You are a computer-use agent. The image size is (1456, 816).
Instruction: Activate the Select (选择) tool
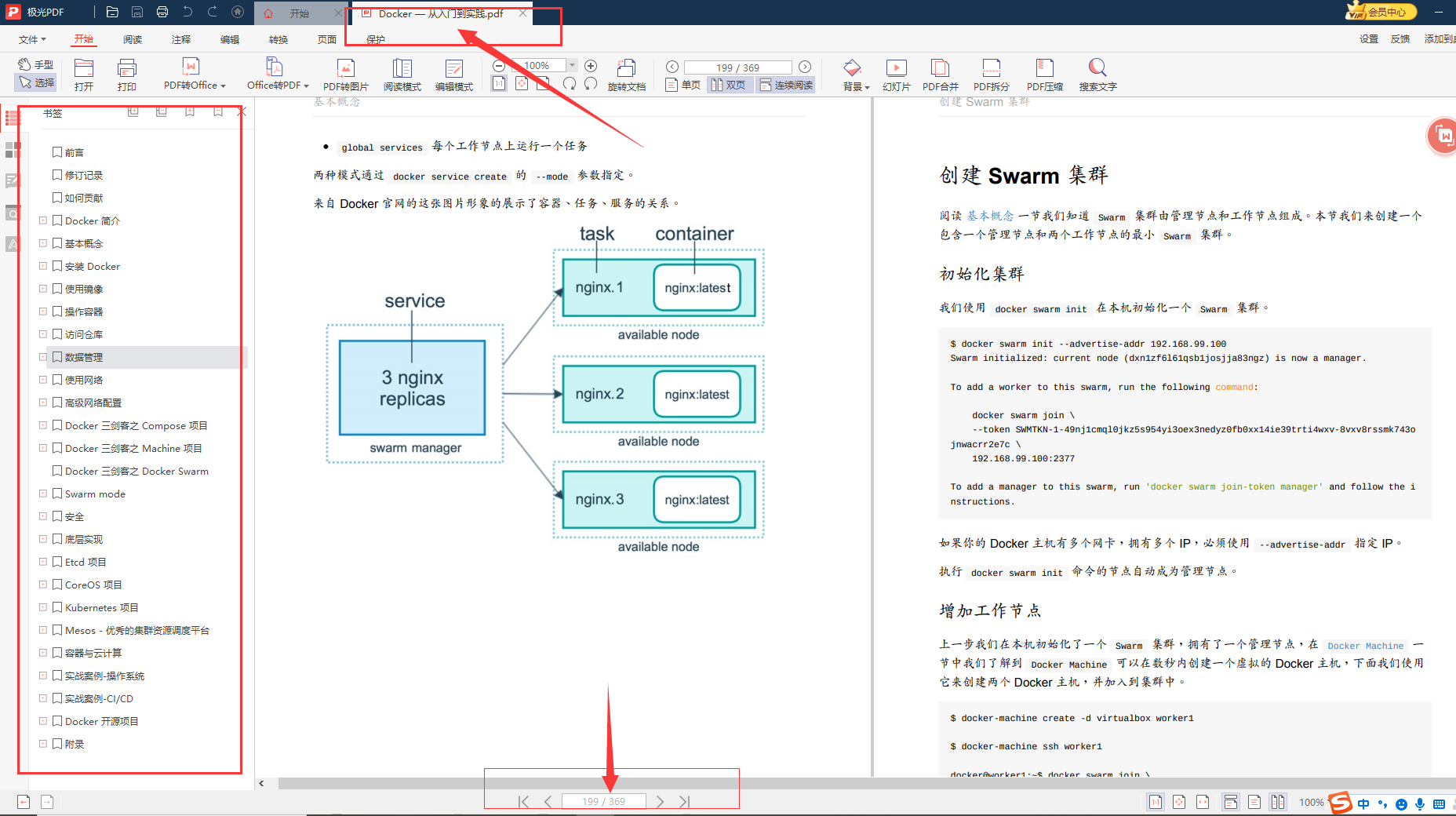click(x=36, y=82)
